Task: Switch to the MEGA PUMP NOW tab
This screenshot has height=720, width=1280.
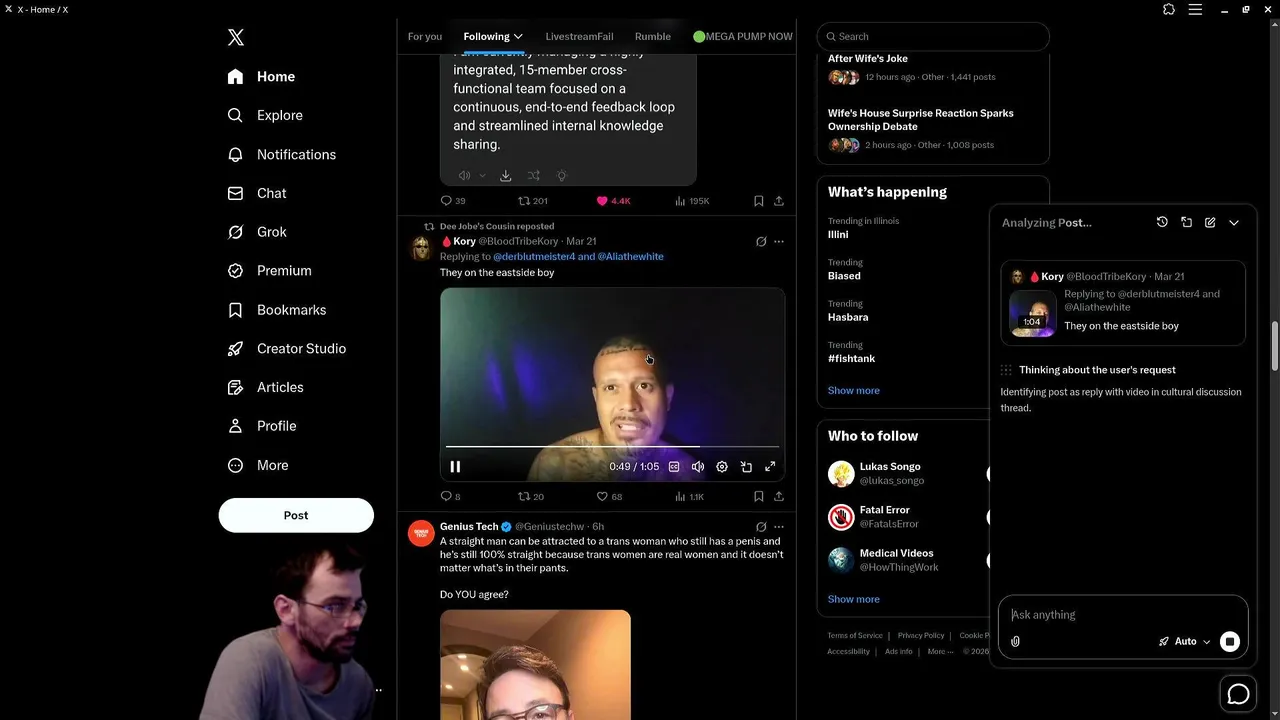Action: (x=743, y=36)
